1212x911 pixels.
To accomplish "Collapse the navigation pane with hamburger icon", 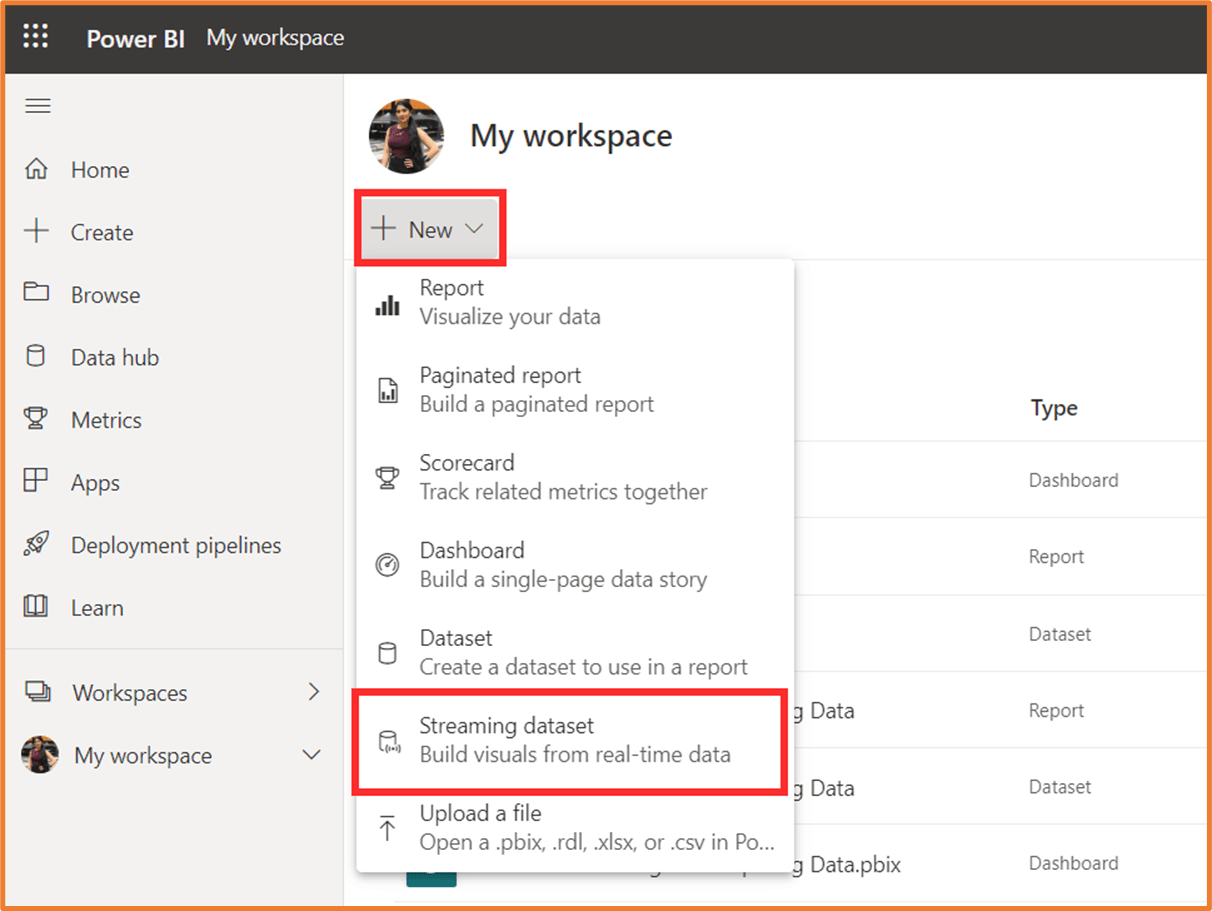I will [37, 105].
